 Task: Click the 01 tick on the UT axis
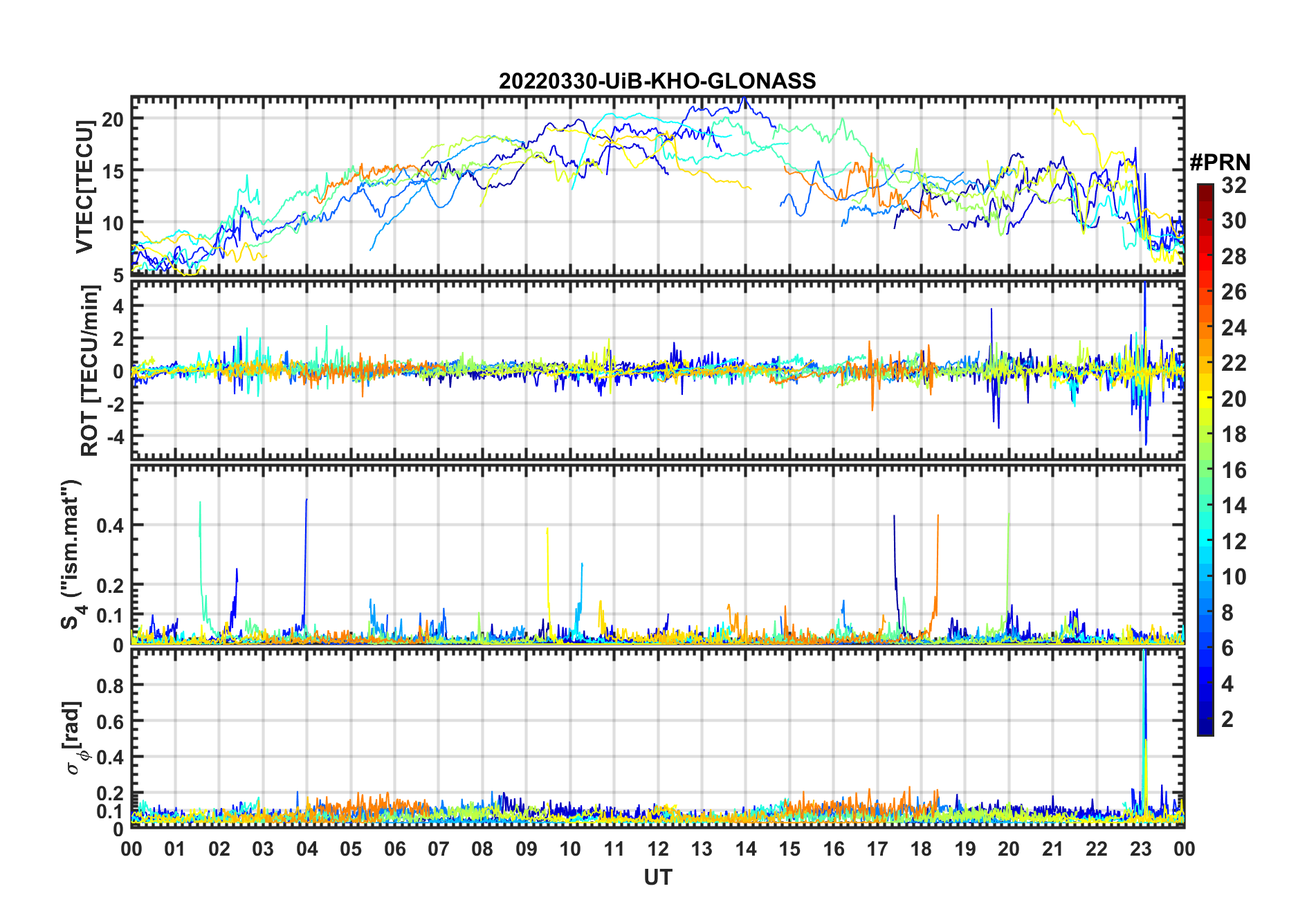point(175,849)
